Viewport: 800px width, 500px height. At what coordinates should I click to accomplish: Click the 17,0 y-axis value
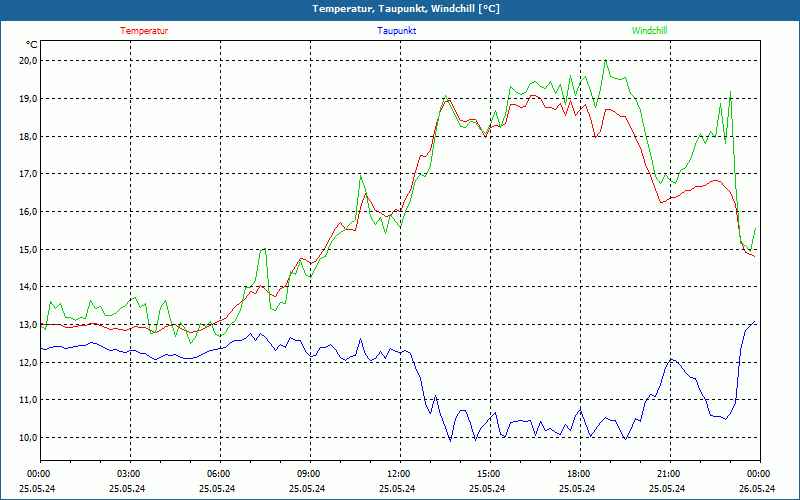(29, 173)
